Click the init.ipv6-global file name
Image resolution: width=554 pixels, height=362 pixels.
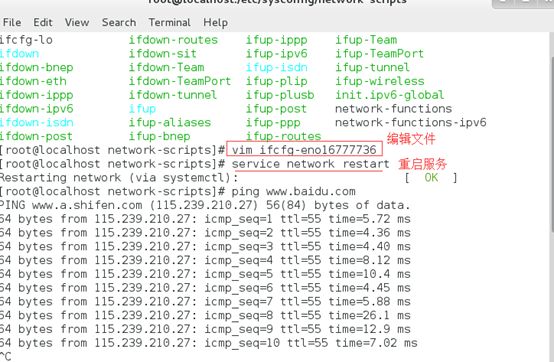pos(389,95)
